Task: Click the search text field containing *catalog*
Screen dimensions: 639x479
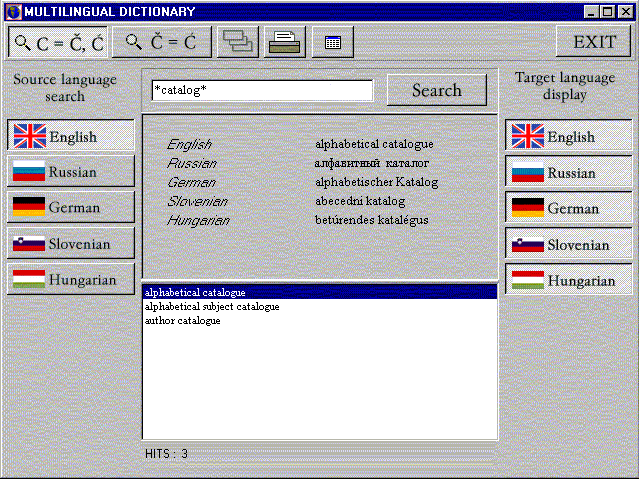Action: [261, 91]
